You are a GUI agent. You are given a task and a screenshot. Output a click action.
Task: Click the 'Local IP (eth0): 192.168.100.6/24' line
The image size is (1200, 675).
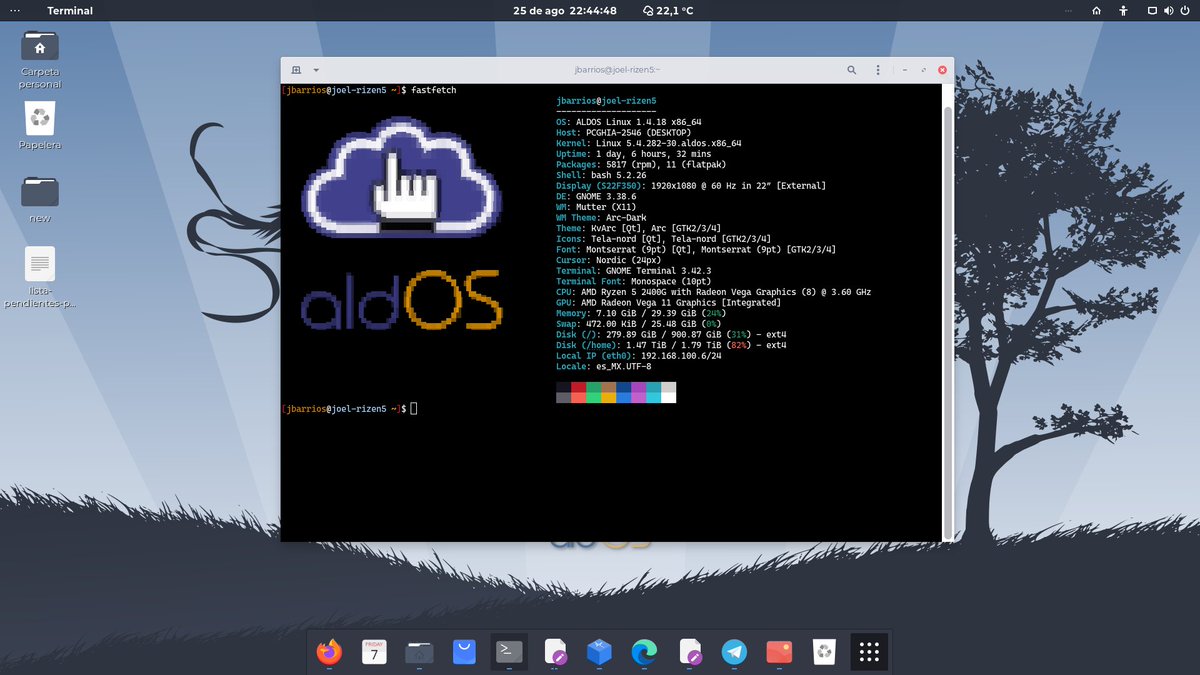(639, 356)
